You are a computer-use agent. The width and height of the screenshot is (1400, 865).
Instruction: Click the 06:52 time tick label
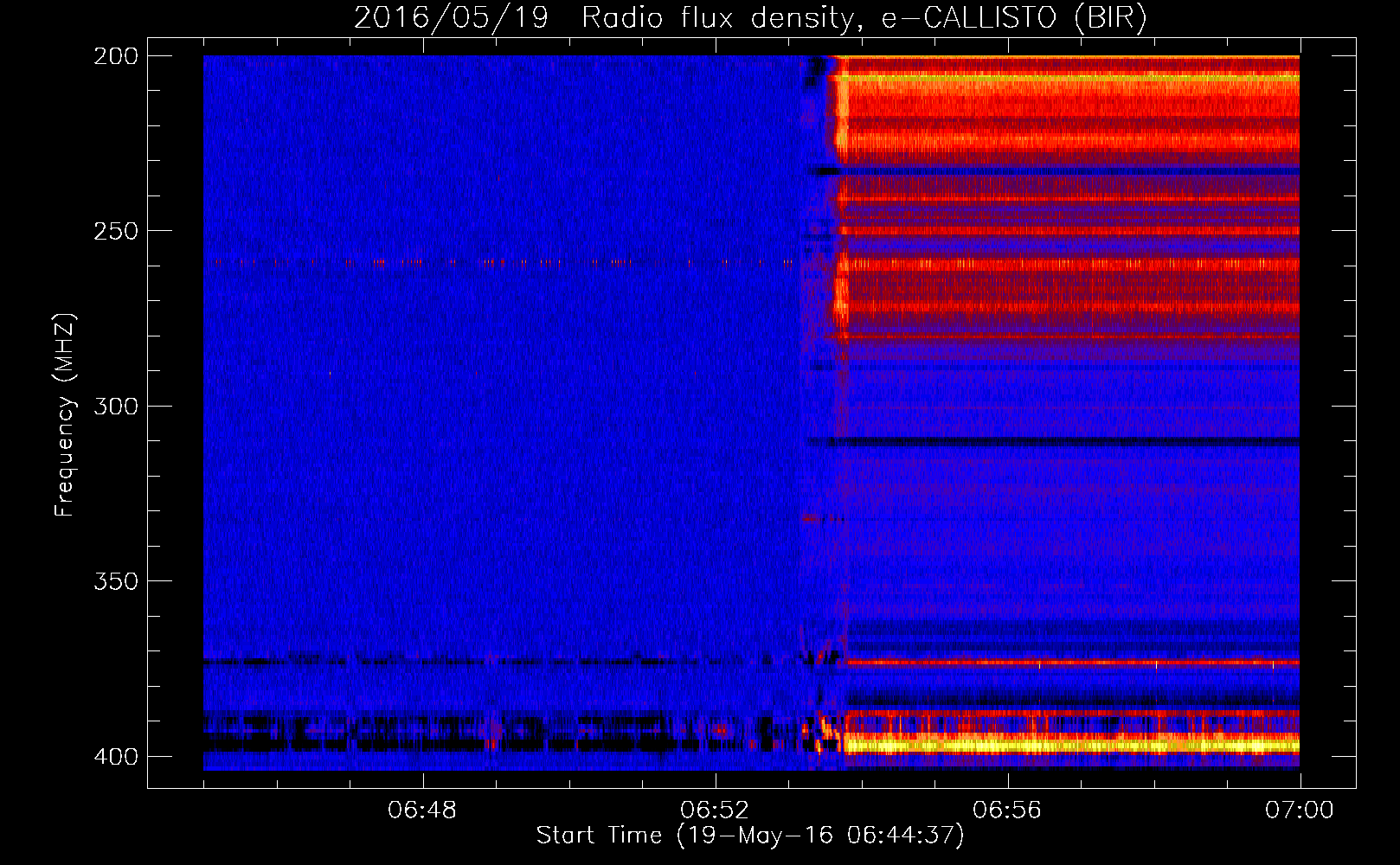715,811
